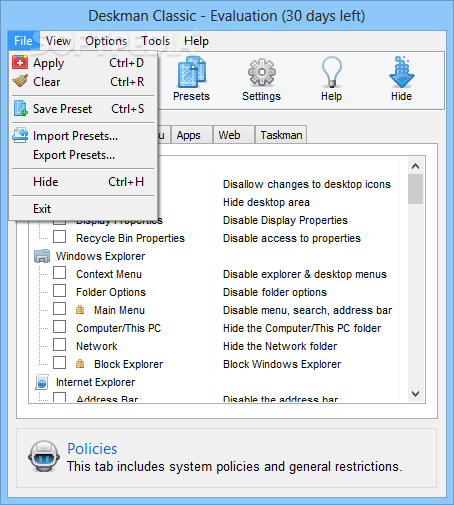Viewport: 454px width, 505px height.
Task: Select the Windows Explorer tree label
Action: coord(100,256)
